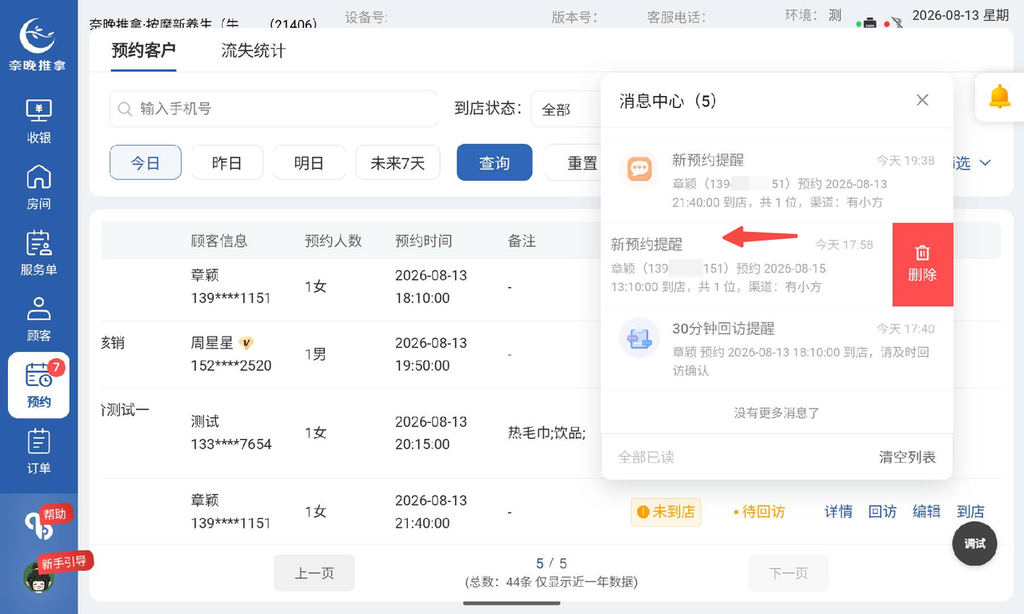
Task: Select customer 测试 133****7654
Action: pyautogui.click(x=231, y=432)
